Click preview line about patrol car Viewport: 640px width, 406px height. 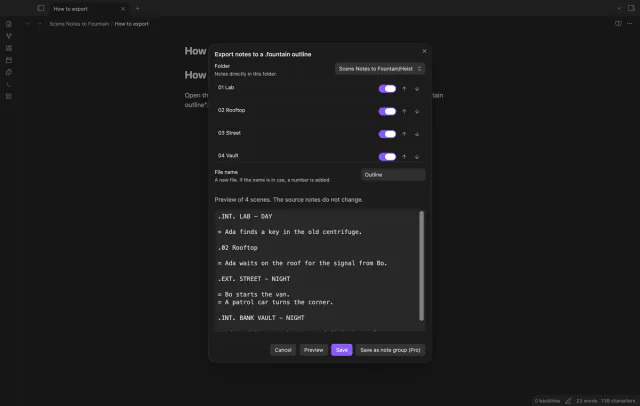click(x=276, y=302)
